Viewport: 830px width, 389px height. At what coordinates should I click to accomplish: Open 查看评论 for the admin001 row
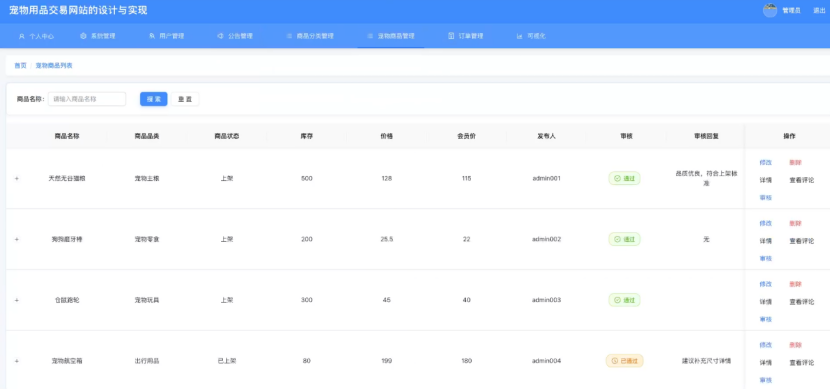click(801, 180)
